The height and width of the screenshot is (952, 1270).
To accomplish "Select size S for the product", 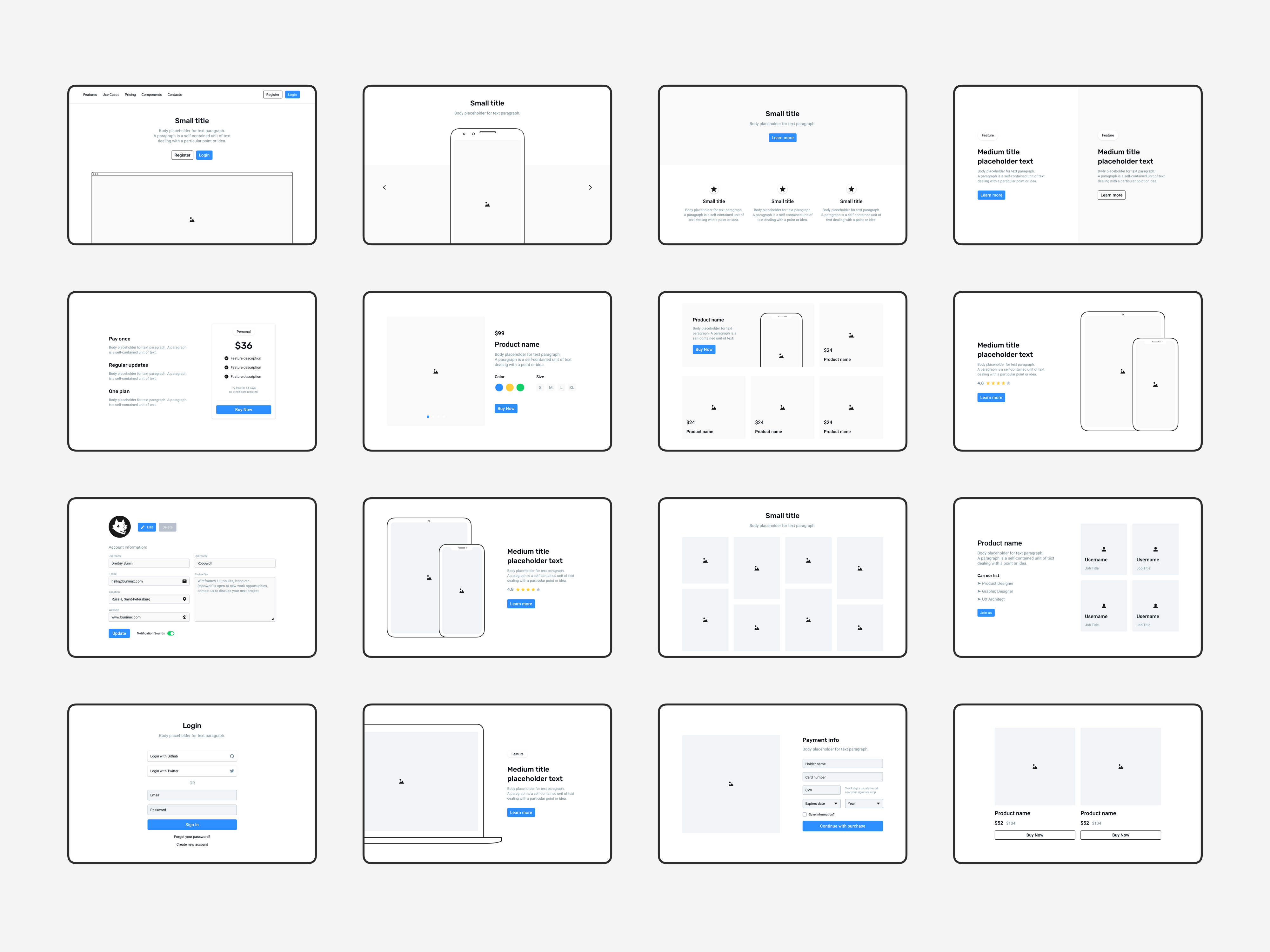I will (540, 387).
